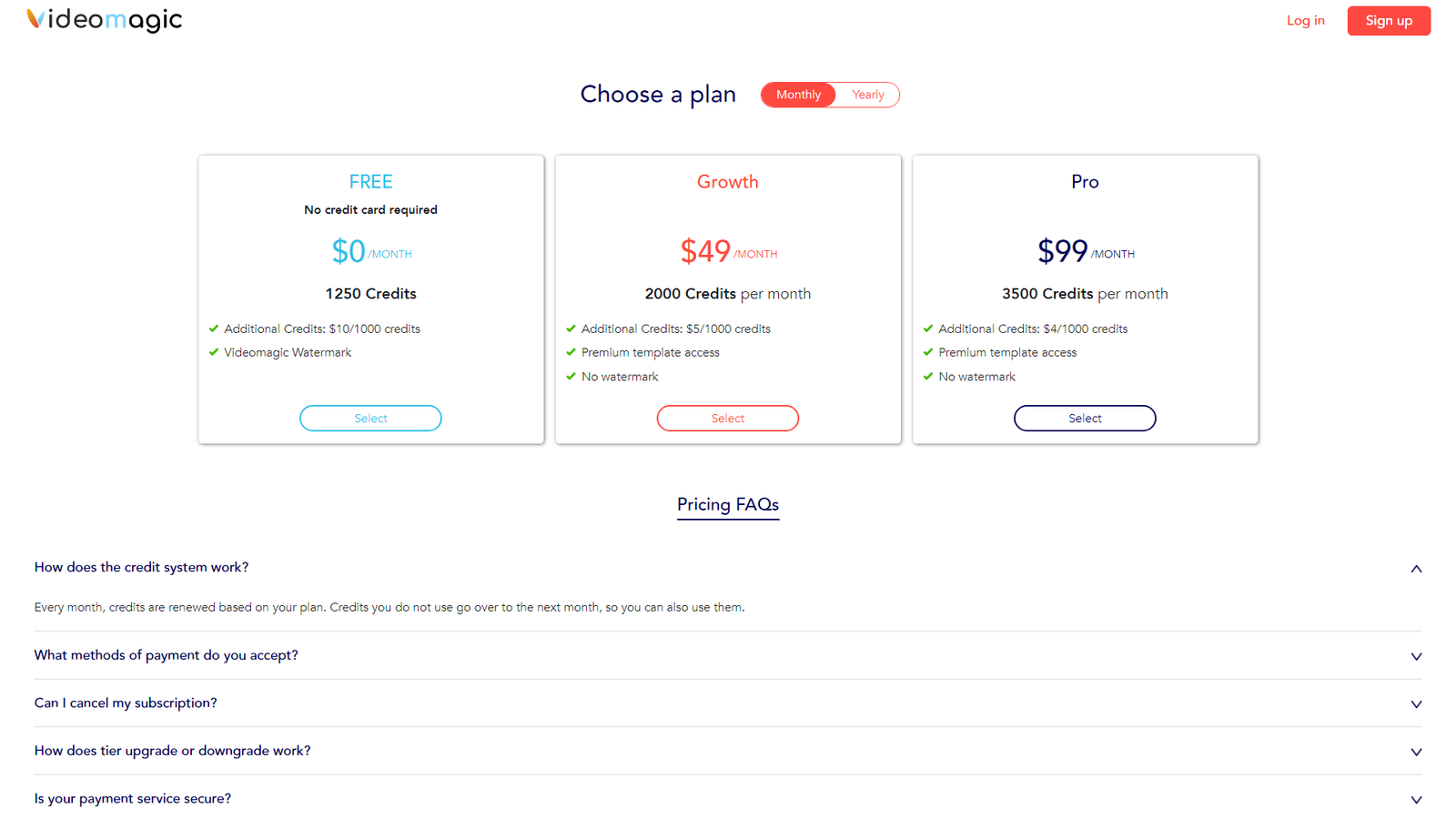Collapse the credit system FAQ chevron
The width and height of the screenshot is (1456, 819).
1416,569
